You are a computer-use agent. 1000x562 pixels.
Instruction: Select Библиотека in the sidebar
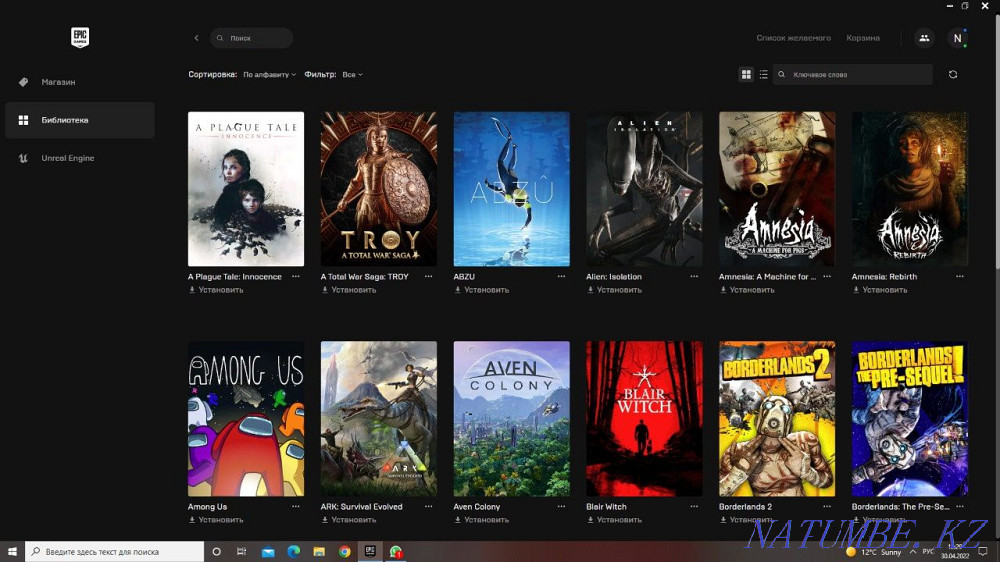point(65,120)
